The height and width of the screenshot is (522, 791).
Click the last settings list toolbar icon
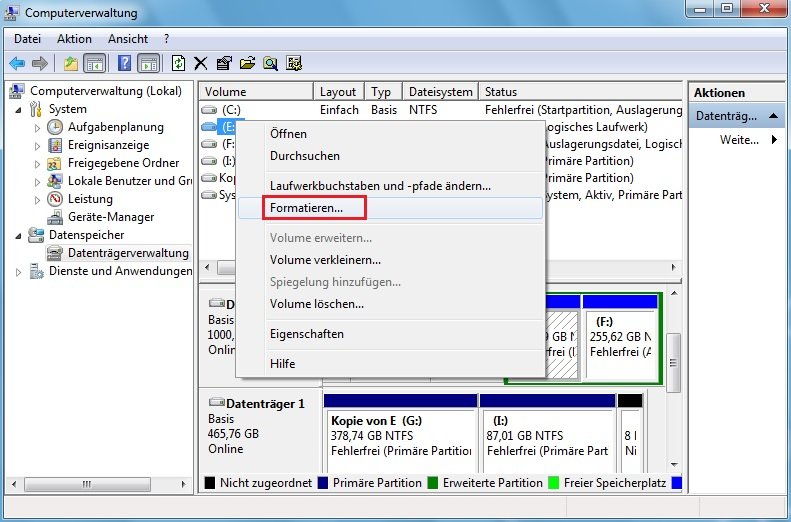pos(294,64)
